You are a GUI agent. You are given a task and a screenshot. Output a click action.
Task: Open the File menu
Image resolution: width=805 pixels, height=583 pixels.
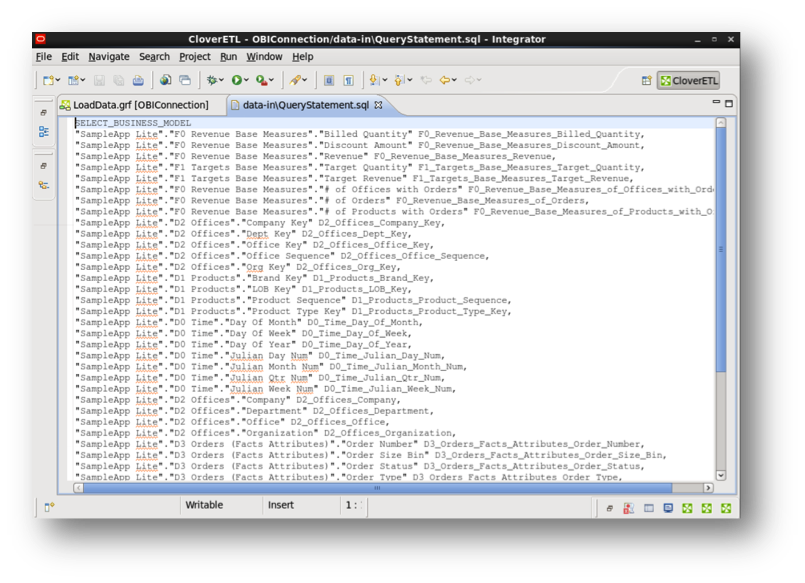tap(44, 56)
